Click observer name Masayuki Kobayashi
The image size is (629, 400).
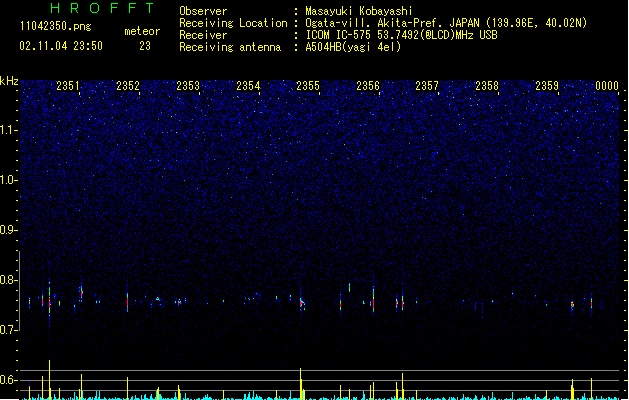pos(359,11)
